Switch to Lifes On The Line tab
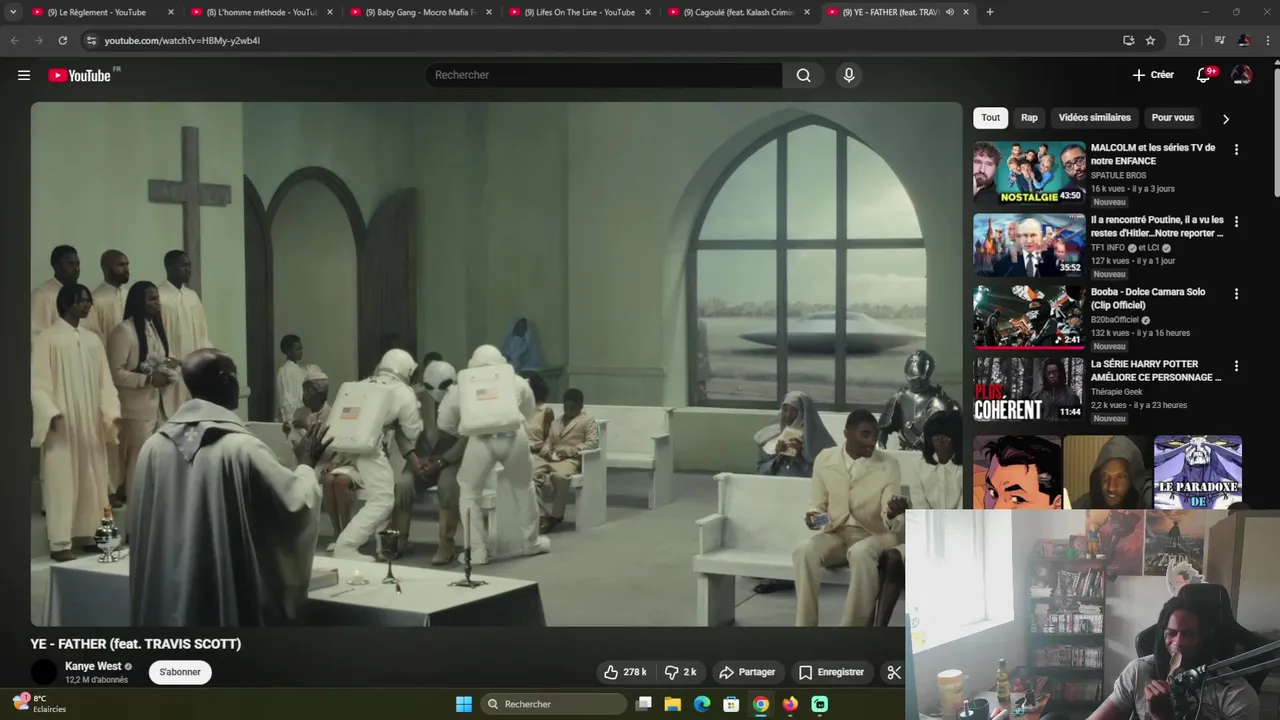 point(580,12)
